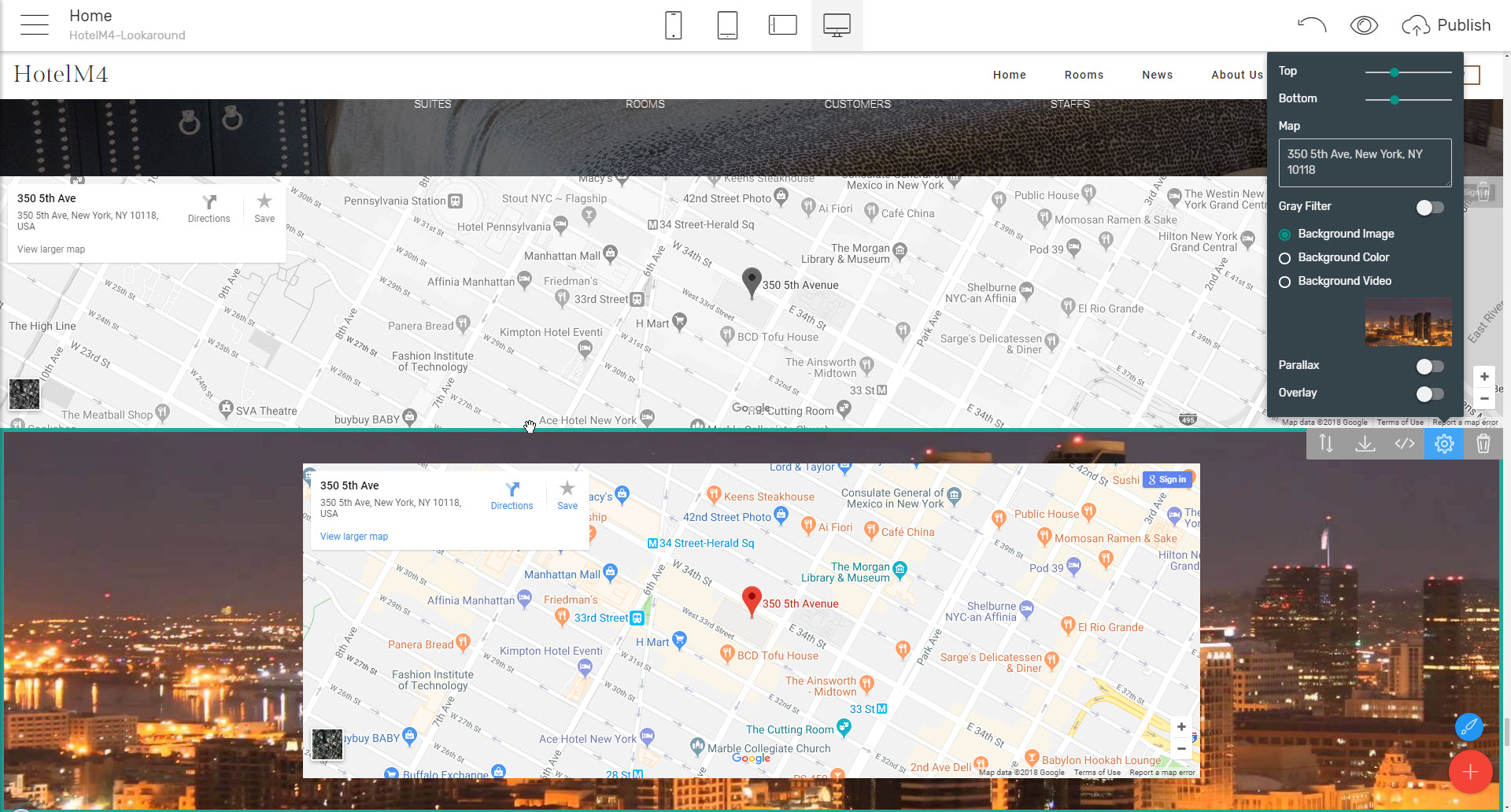Image resolution: width=1511 pixels, height=812 pixels.
Task: Zoom in on the lower map
Action: (x=1181, y=727)
